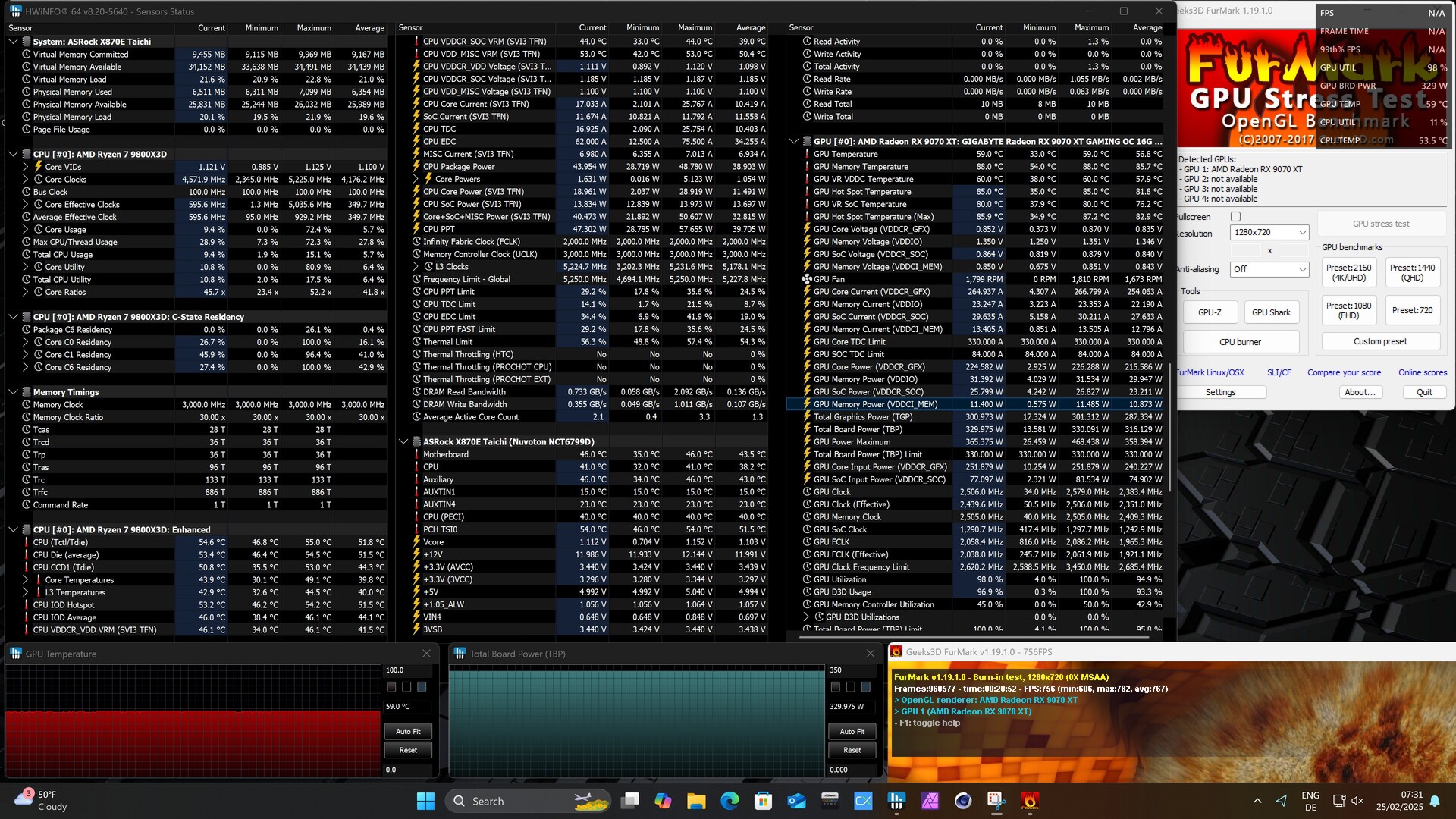
Task: Click the chip icon next to System: ASRock X870E Taichi
Action: click(x=27, y=42)
